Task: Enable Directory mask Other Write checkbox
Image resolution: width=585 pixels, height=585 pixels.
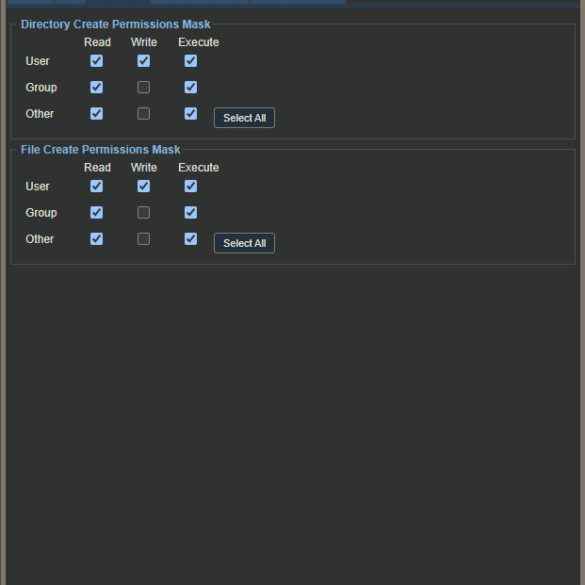Action: [x=144, y=113]
